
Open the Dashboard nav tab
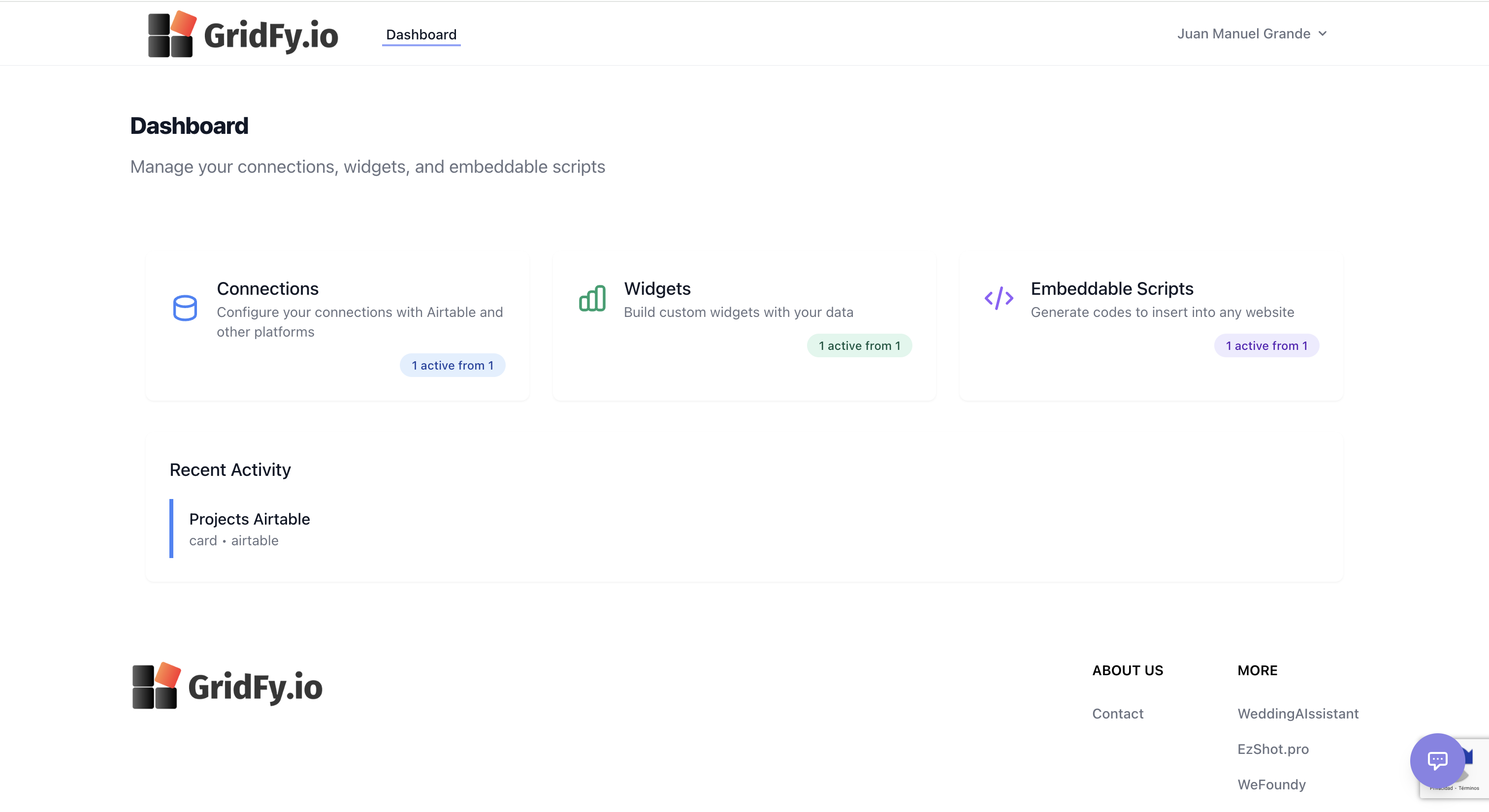pos(421,34)
